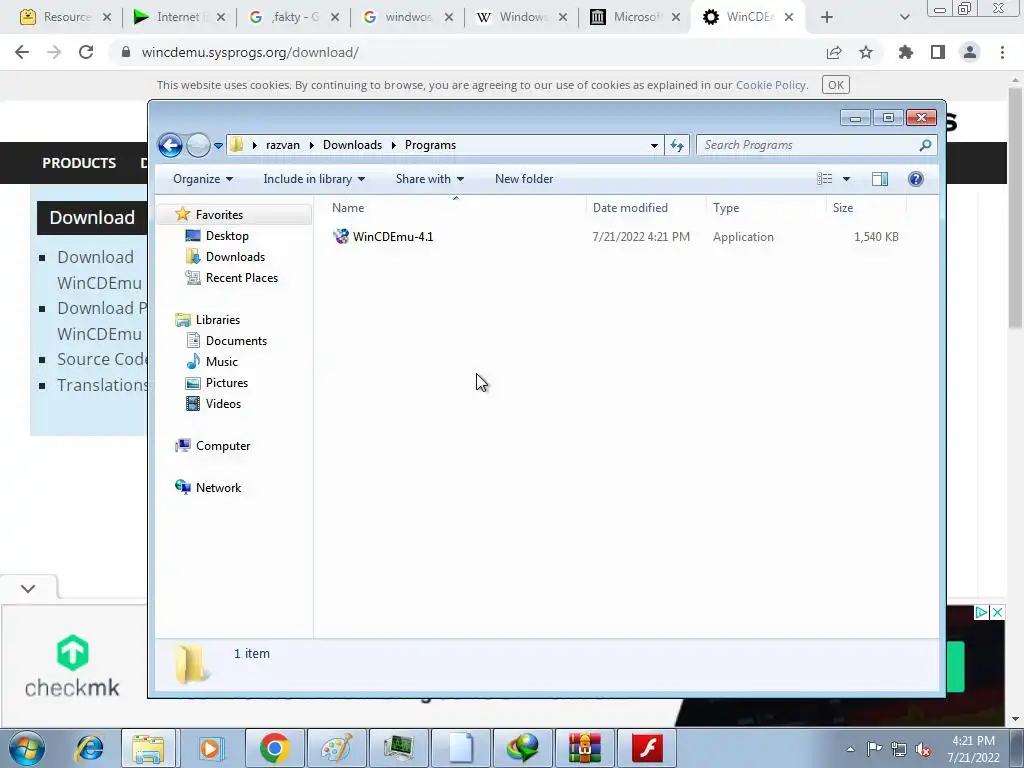Open Recent Places in the navigation pane
1024x768 pixels.
coord(242,278)
